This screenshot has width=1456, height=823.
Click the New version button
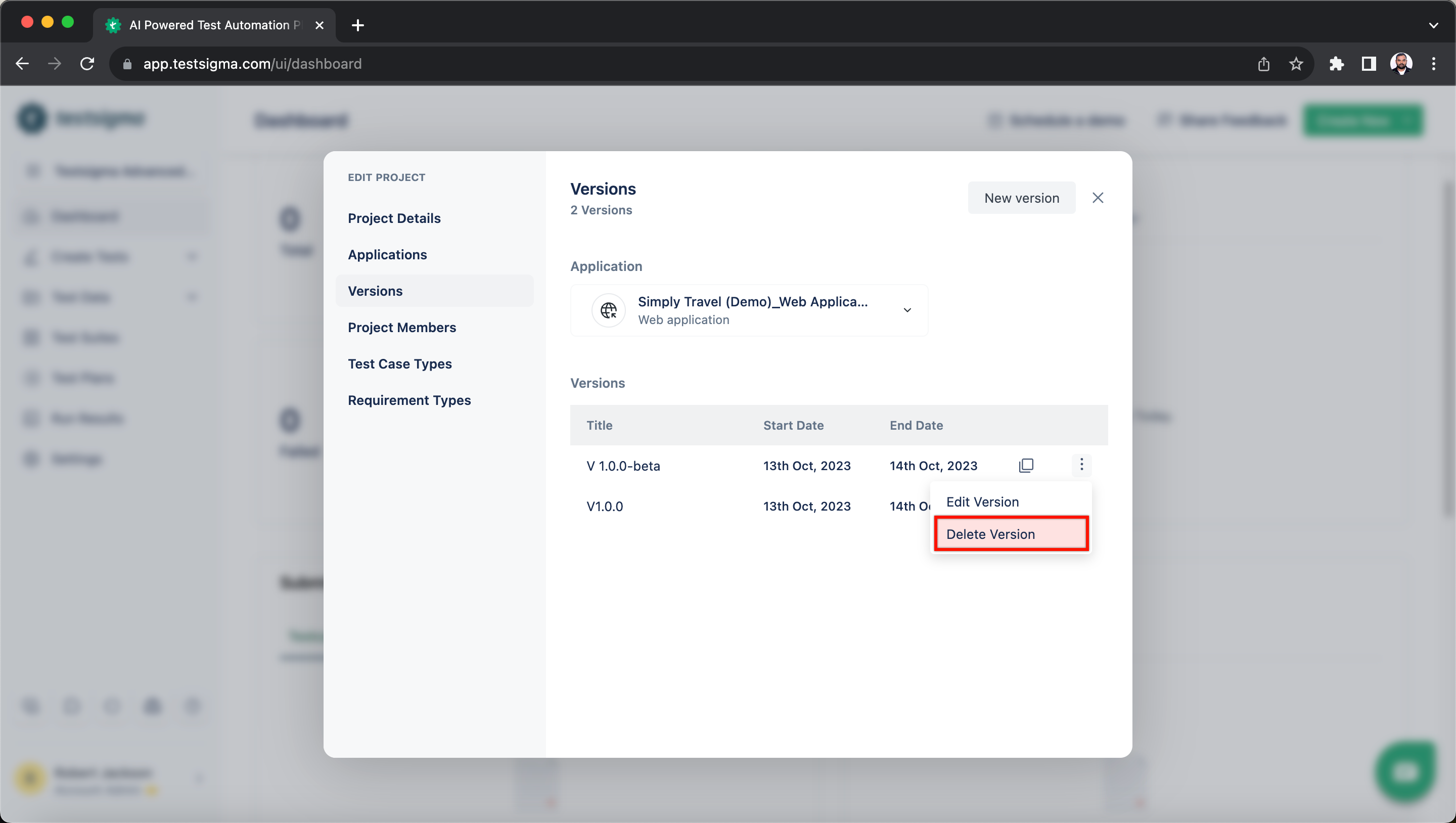[1021, 198]
